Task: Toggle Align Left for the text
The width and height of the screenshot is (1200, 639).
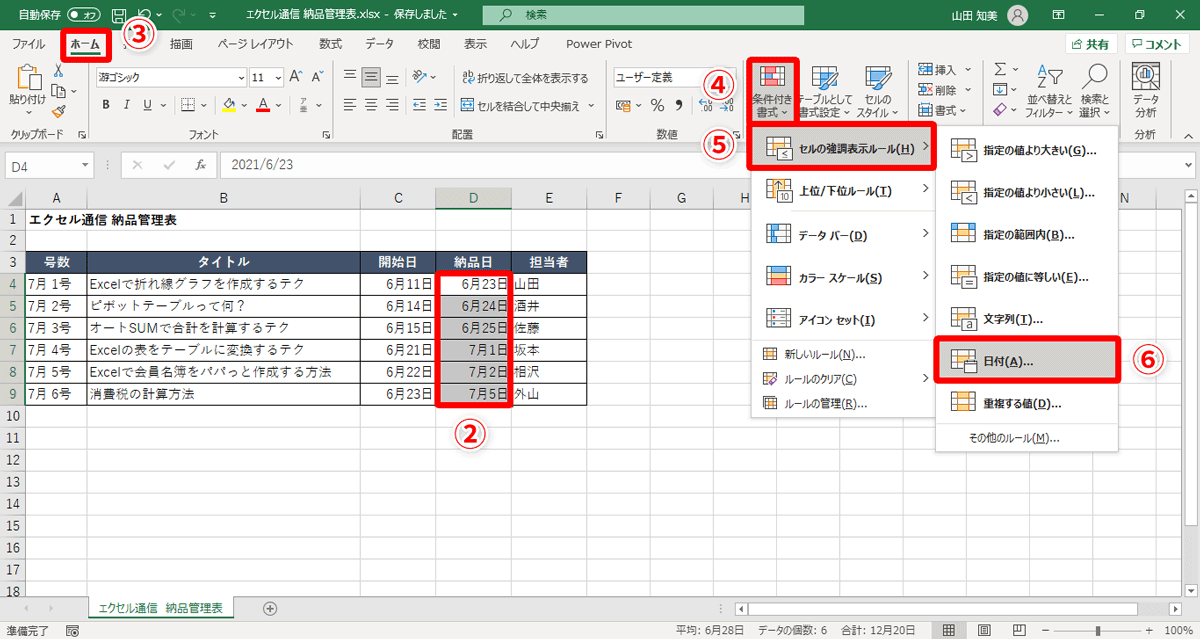Action: point(350,105)
